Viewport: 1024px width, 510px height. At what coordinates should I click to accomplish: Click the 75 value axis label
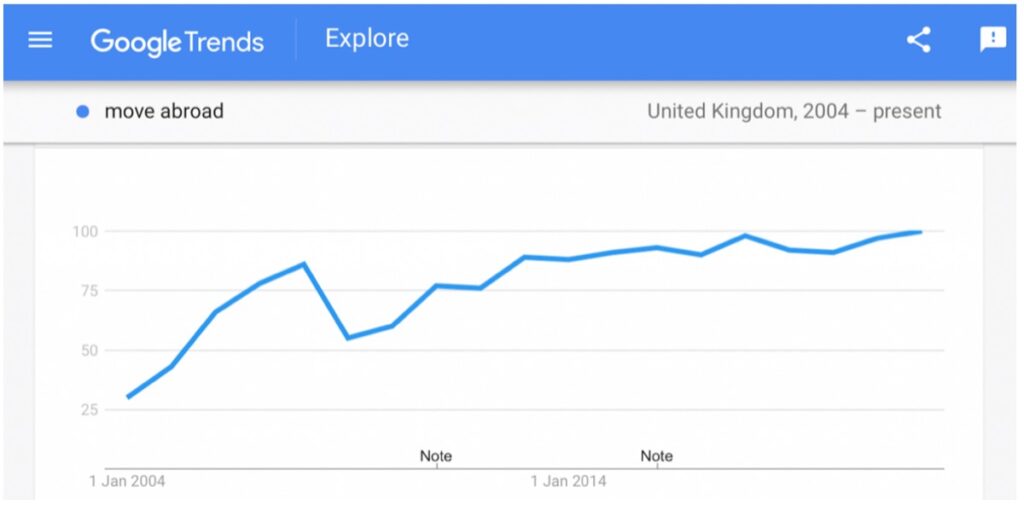click(x=88, y=291)
